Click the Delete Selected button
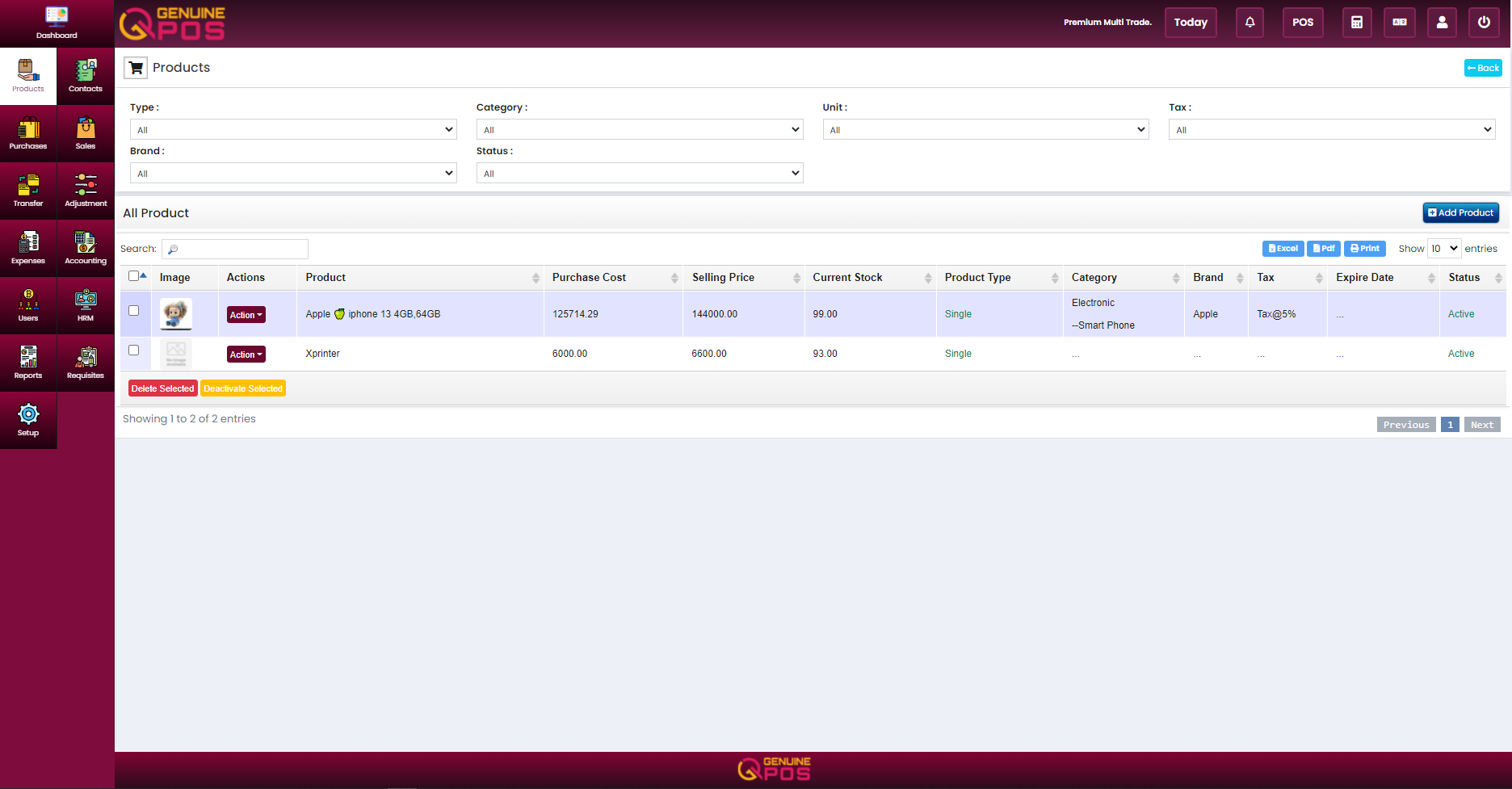Viewport: 1512px width, 789px height. tap(163, 388)
